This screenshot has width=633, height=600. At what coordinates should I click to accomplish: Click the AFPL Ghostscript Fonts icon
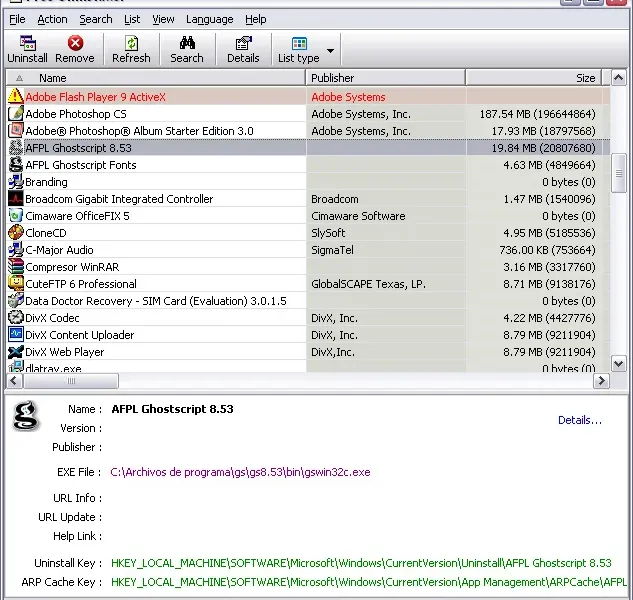(x=16, y=164)
